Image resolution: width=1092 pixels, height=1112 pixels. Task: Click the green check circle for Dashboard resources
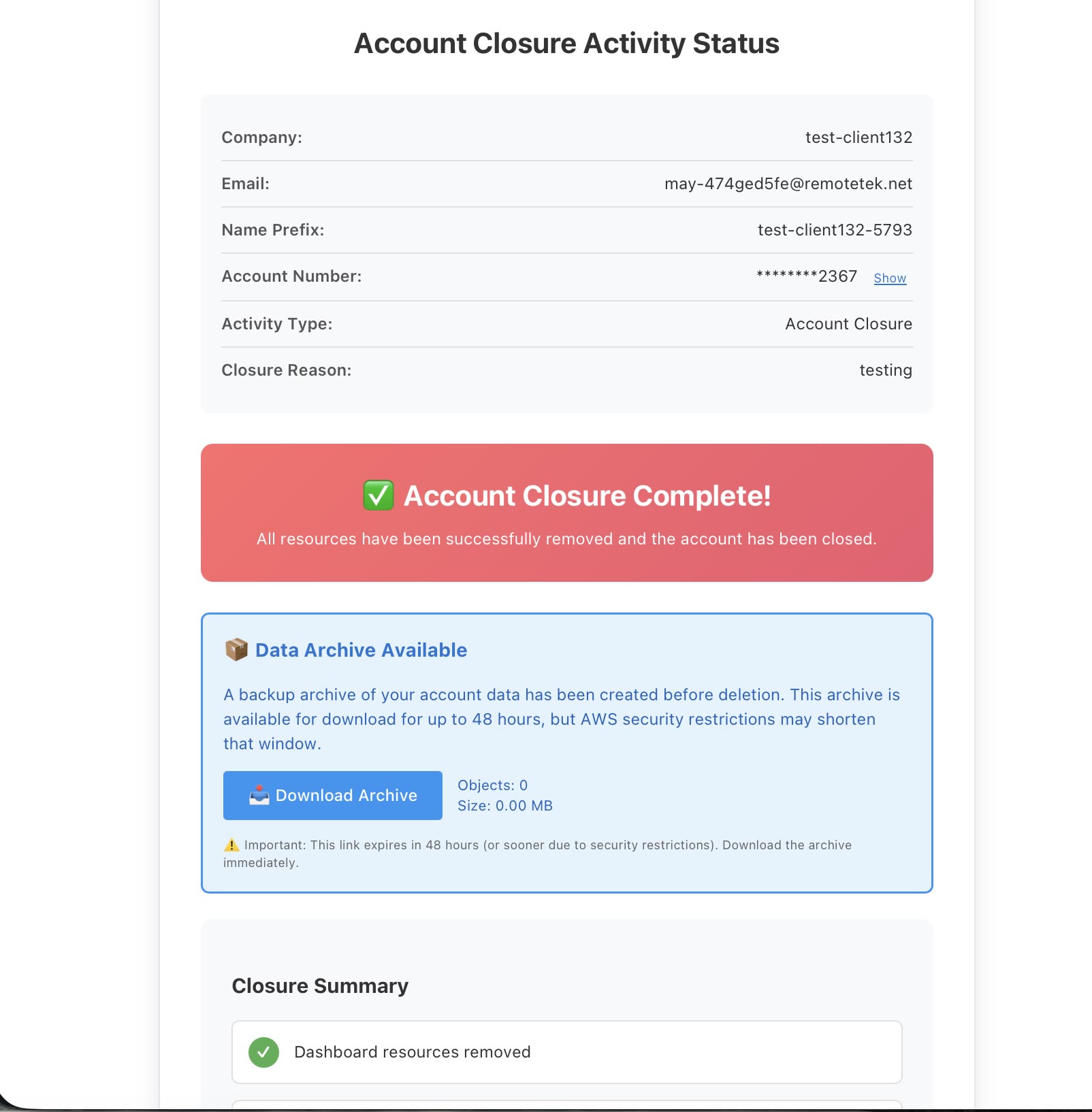click(263, 1052)
